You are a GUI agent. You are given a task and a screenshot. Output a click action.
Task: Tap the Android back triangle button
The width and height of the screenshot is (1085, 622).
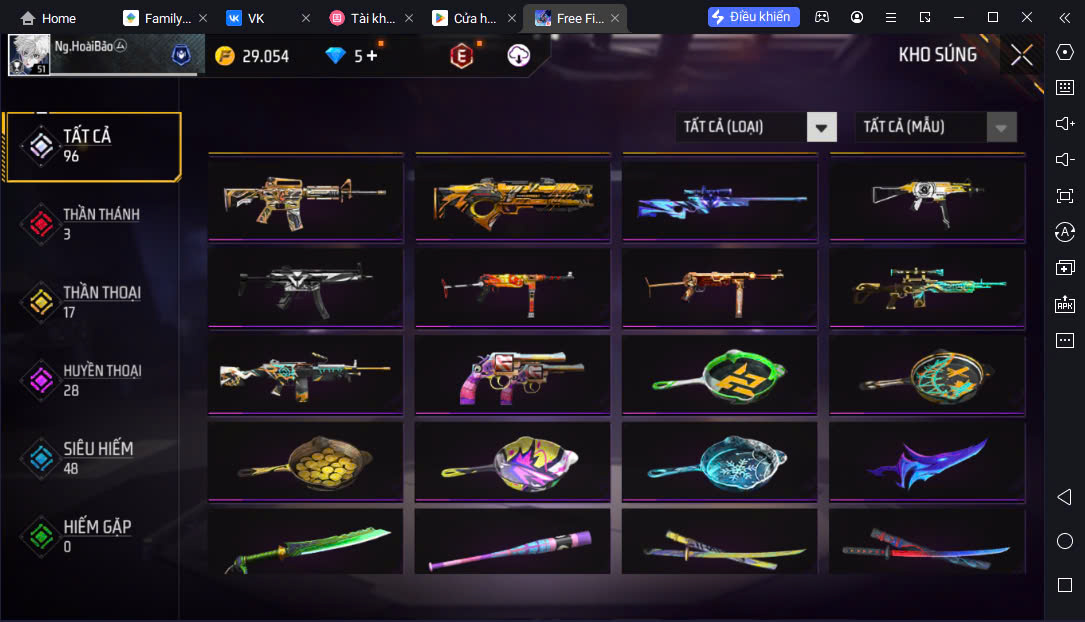click(1065, 497)
